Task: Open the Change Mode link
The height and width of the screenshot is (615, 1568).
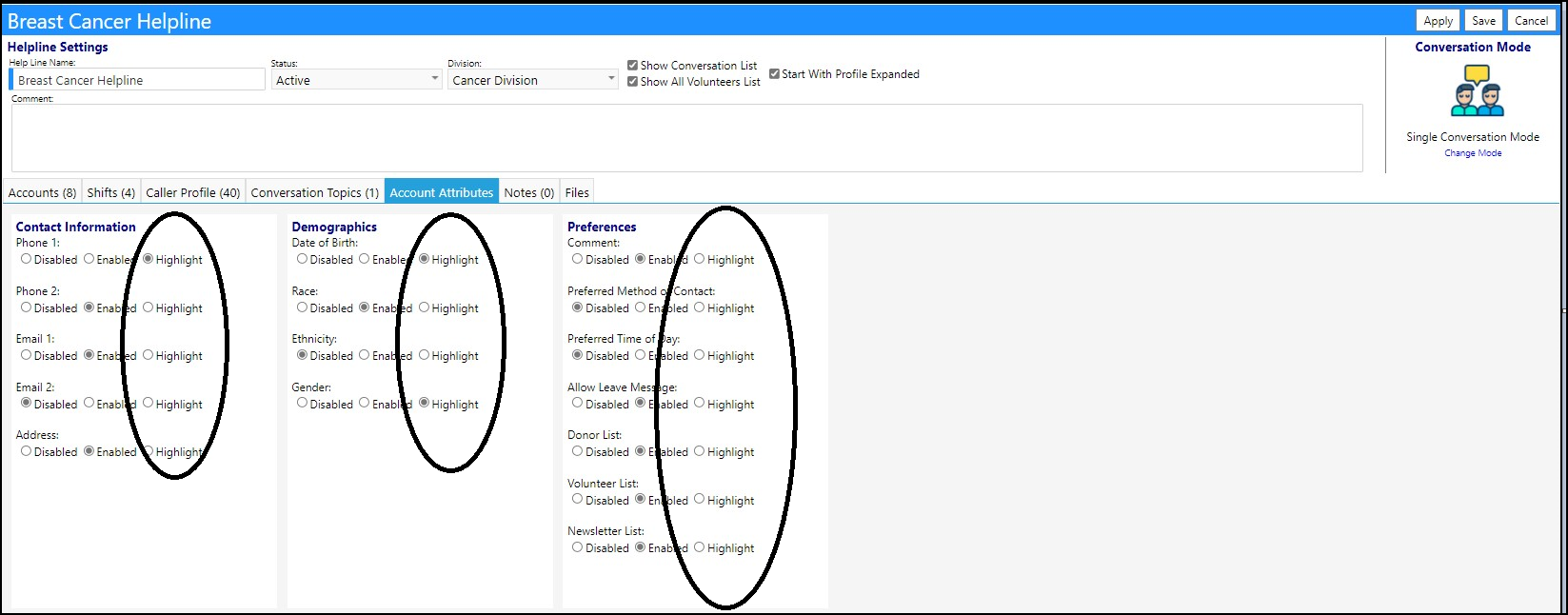Action: pos(1473,153)
